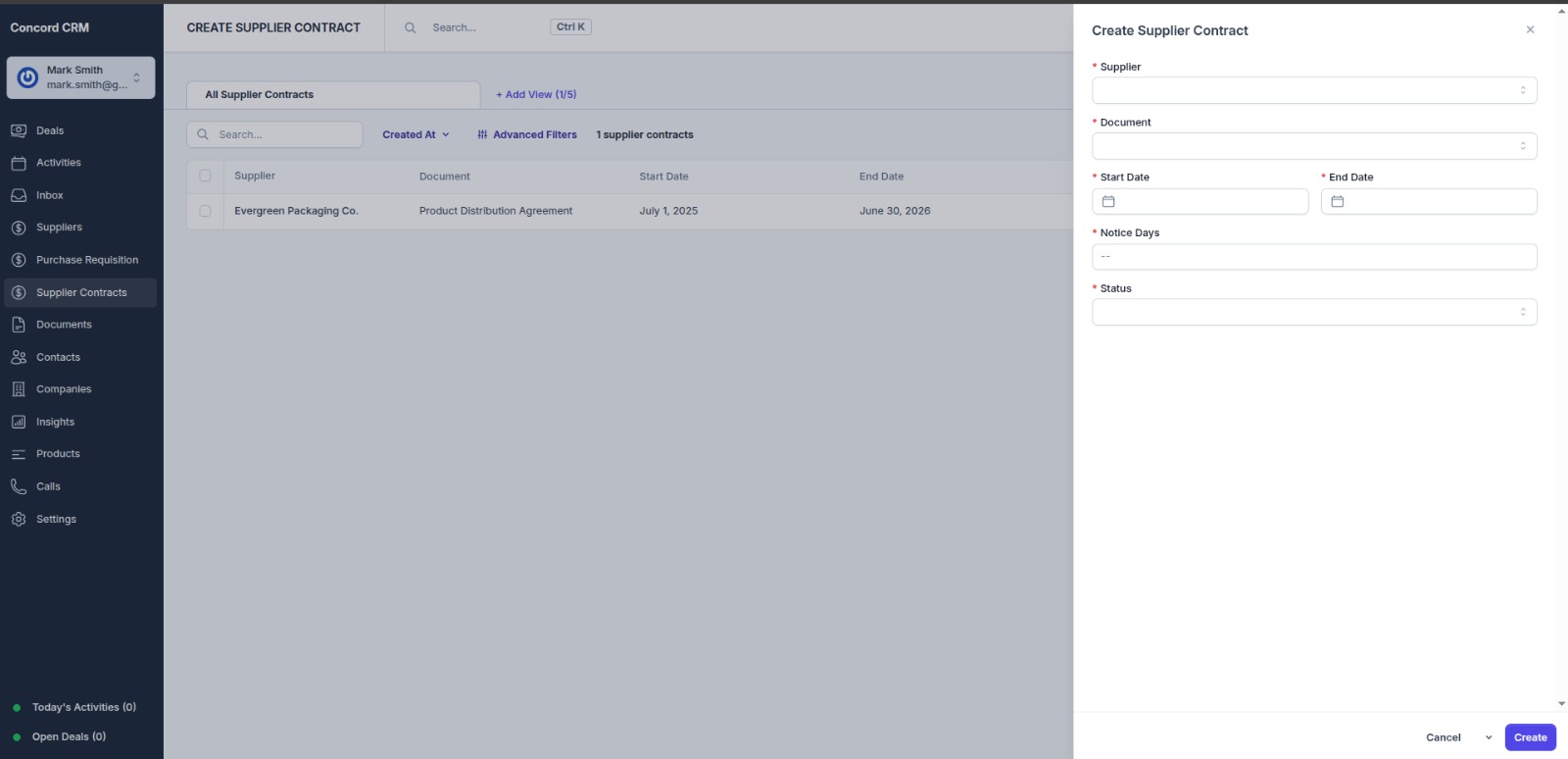The image size is (1568, 759).
Task: Switch to All Supplier Contracts tab
Action: (260, 94)
